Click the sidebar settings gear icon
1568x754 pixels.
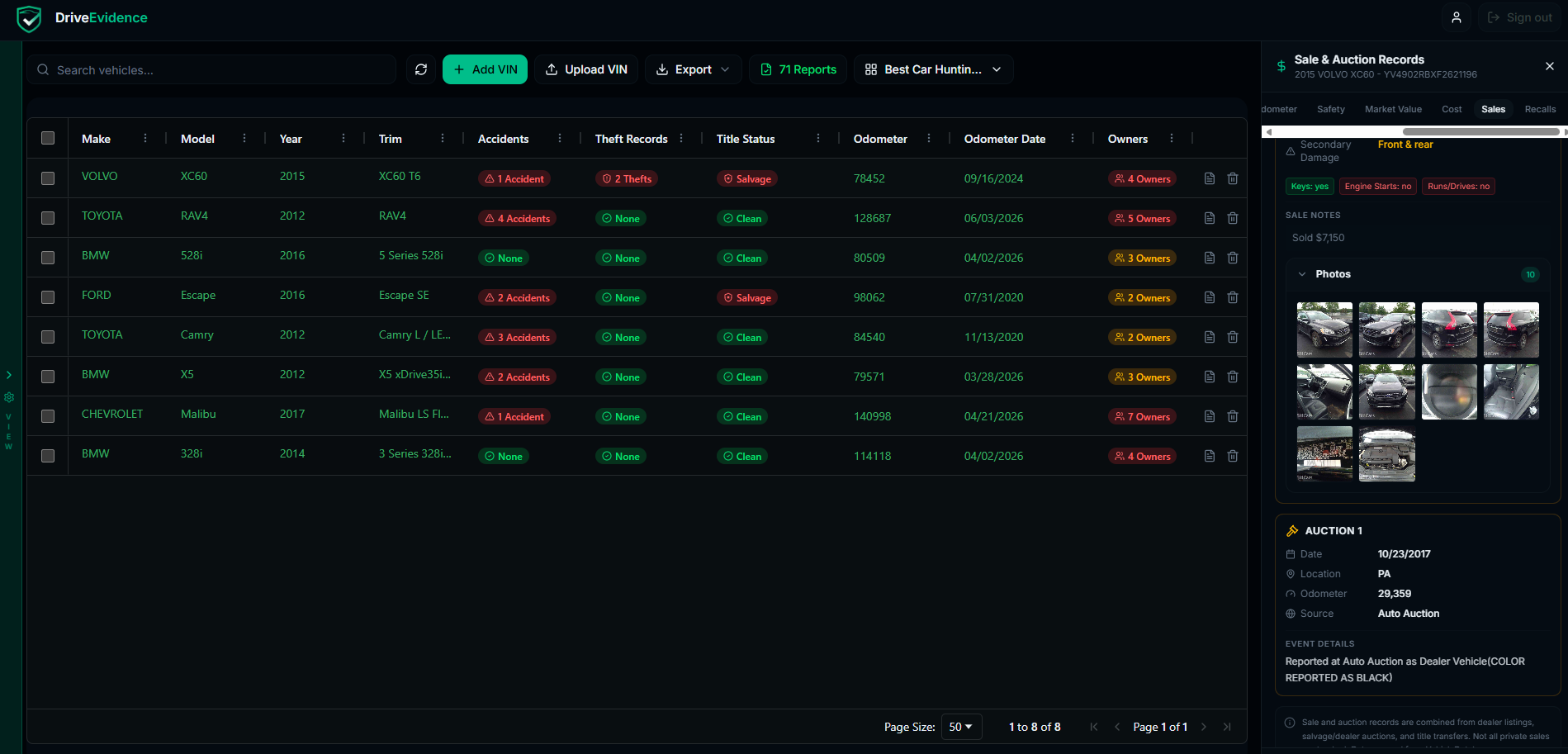pos(9,397)
